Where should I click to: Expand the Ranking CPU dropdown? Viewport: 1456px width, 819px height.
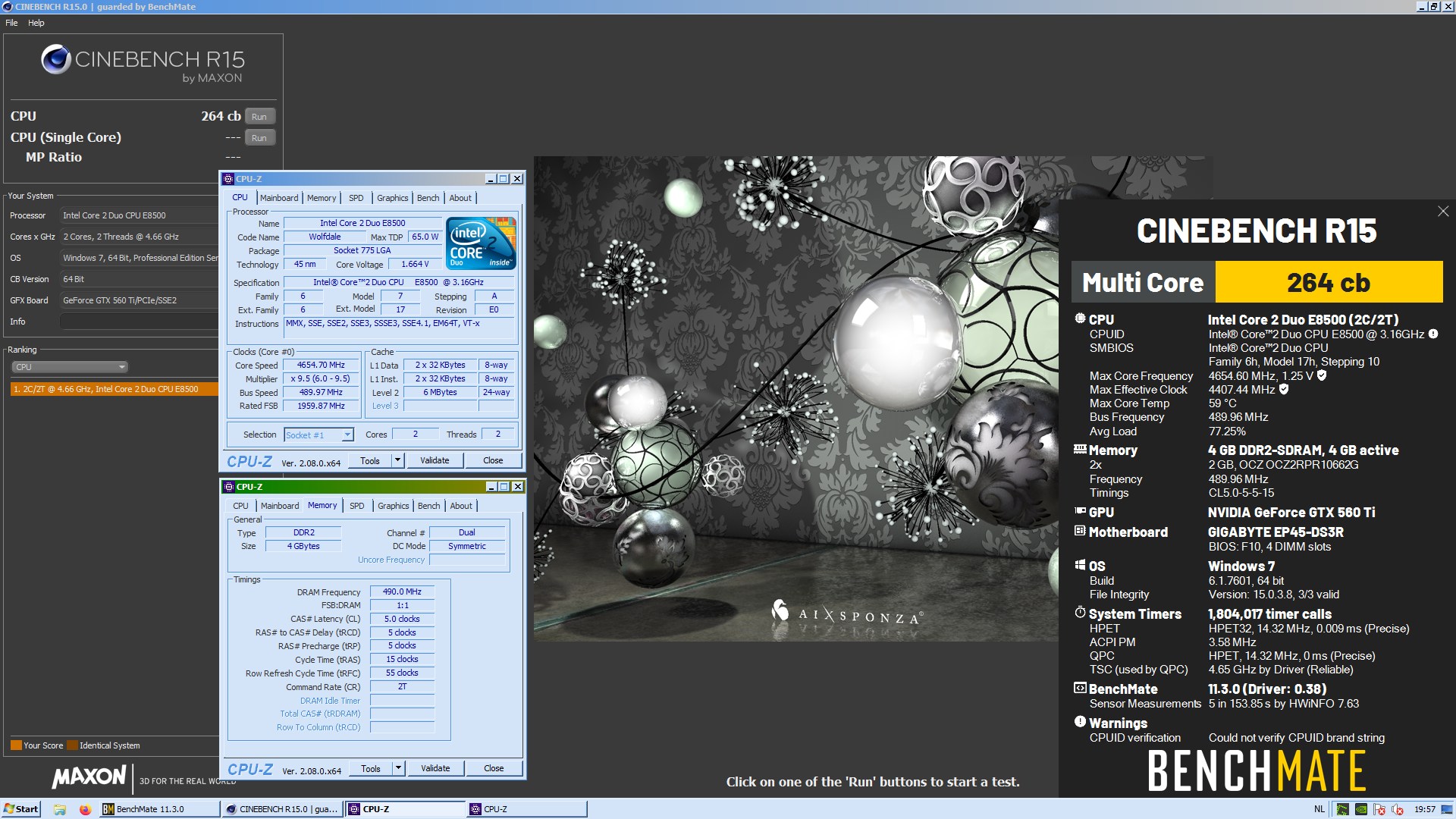pyautogui.click(x=70, y=367)
